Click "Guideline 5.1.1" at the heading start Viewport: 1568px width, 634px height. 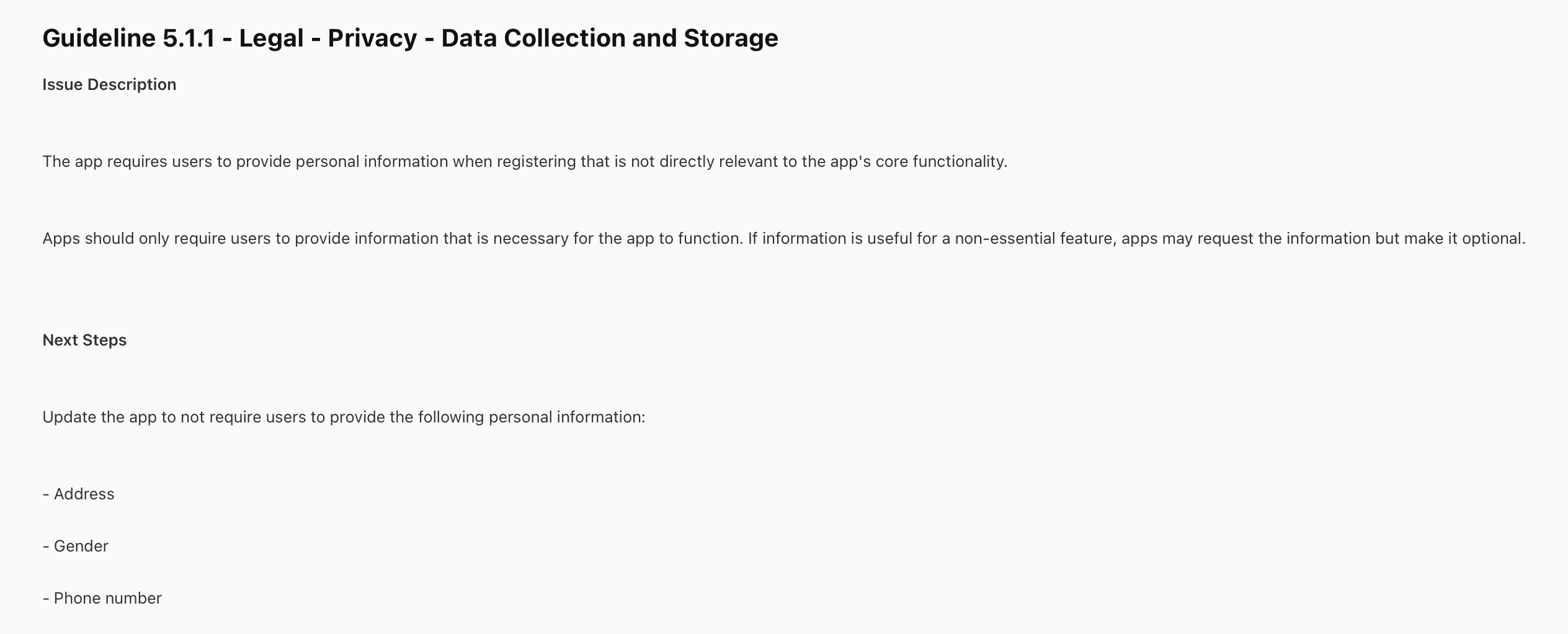tap(128, 38)
